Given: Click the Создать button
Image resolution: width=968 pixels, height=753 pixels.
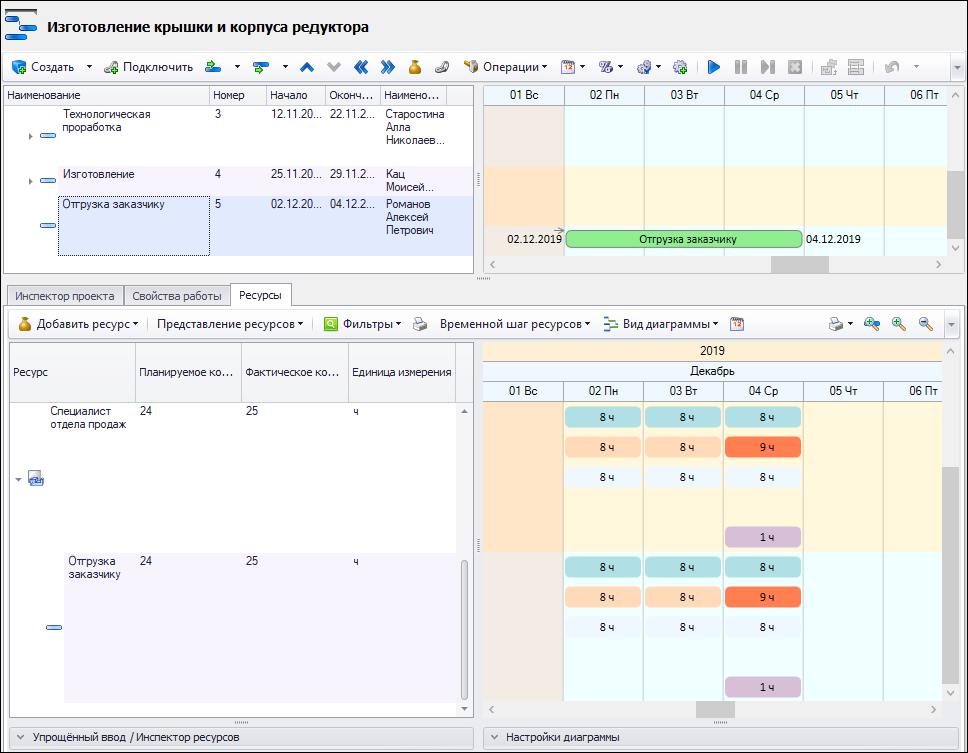Looking at the screenshot, I should 43,67.
